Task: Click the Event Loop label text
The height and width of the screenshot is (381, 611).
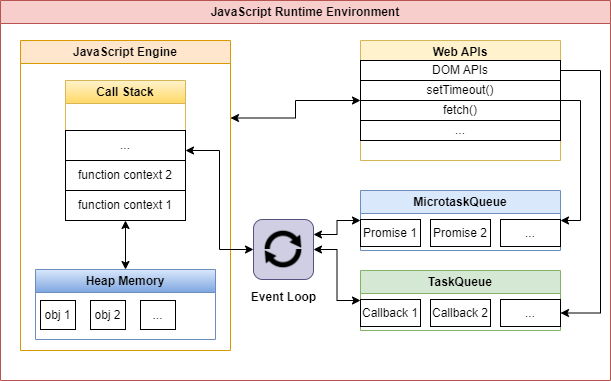Action: click(283, 297)
